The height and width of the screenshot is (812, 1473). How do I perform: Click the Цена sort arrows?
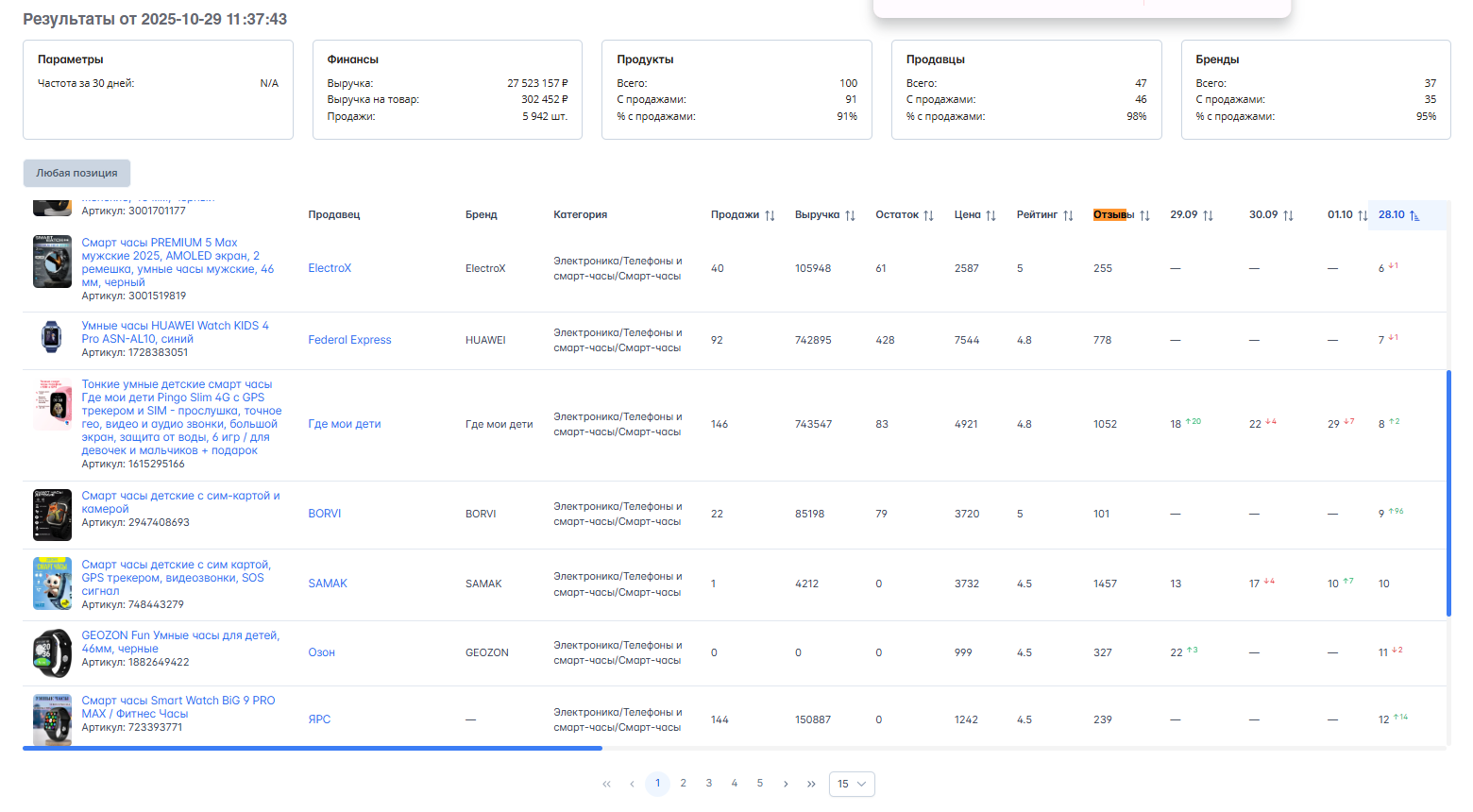tap(990, 215)
